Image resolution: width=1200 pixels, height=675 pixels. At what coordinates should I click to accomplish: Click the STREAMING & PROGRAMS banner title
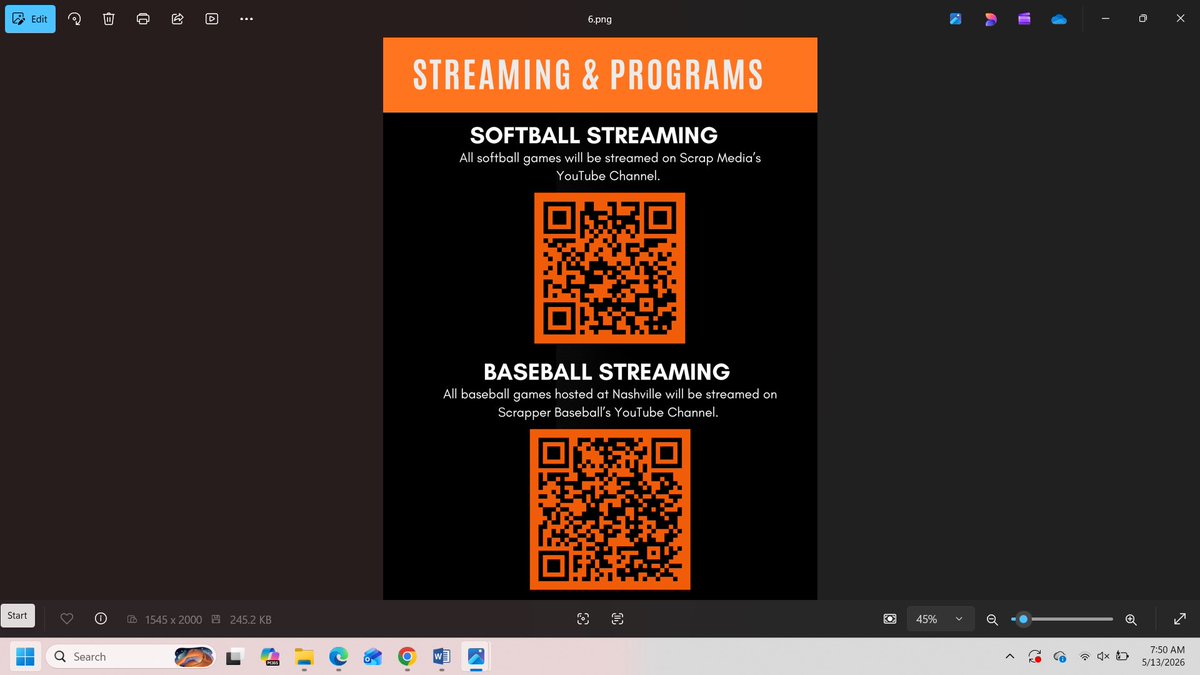[588, 75]
